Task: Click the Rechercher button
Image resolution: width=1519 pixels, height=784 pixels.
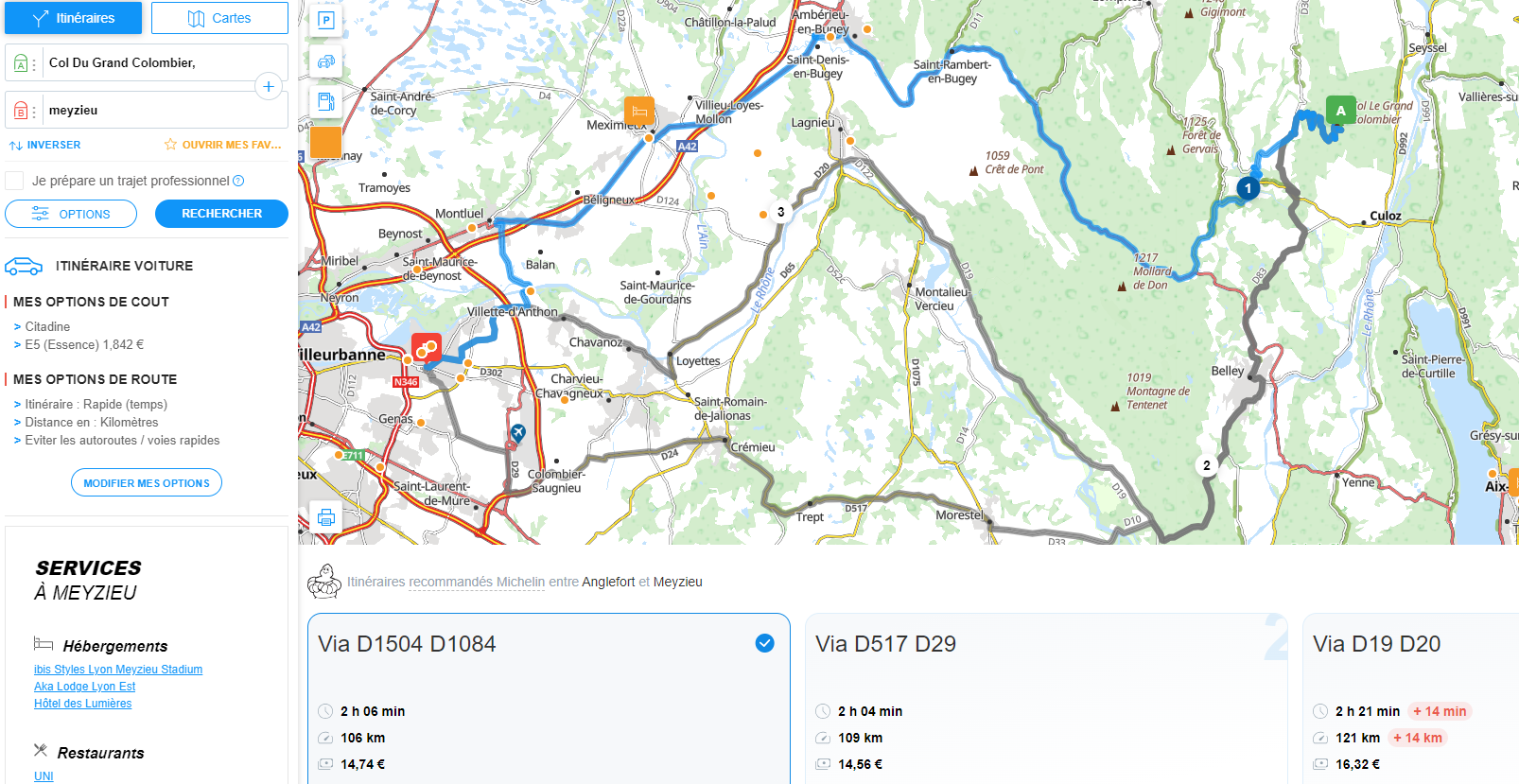Action: 222,214
